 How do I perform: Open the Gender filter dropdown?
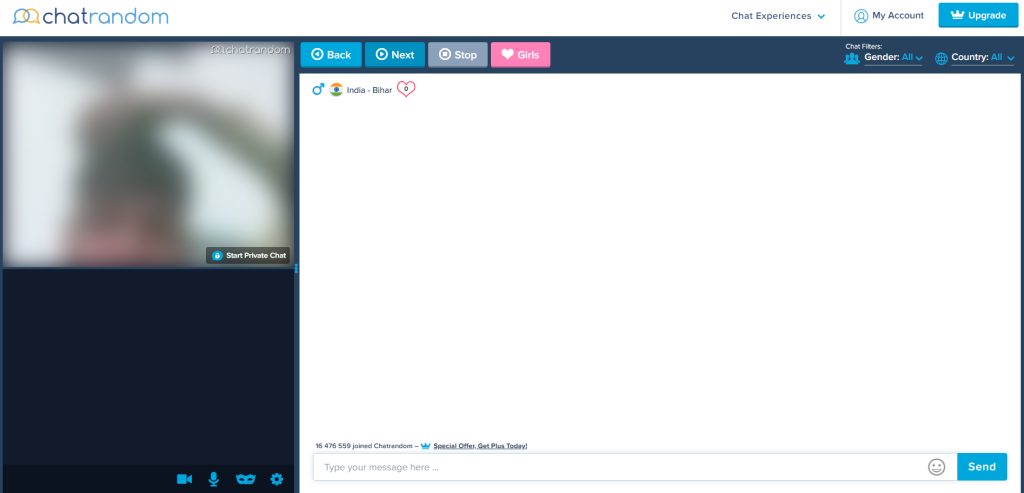click(893, 57)
